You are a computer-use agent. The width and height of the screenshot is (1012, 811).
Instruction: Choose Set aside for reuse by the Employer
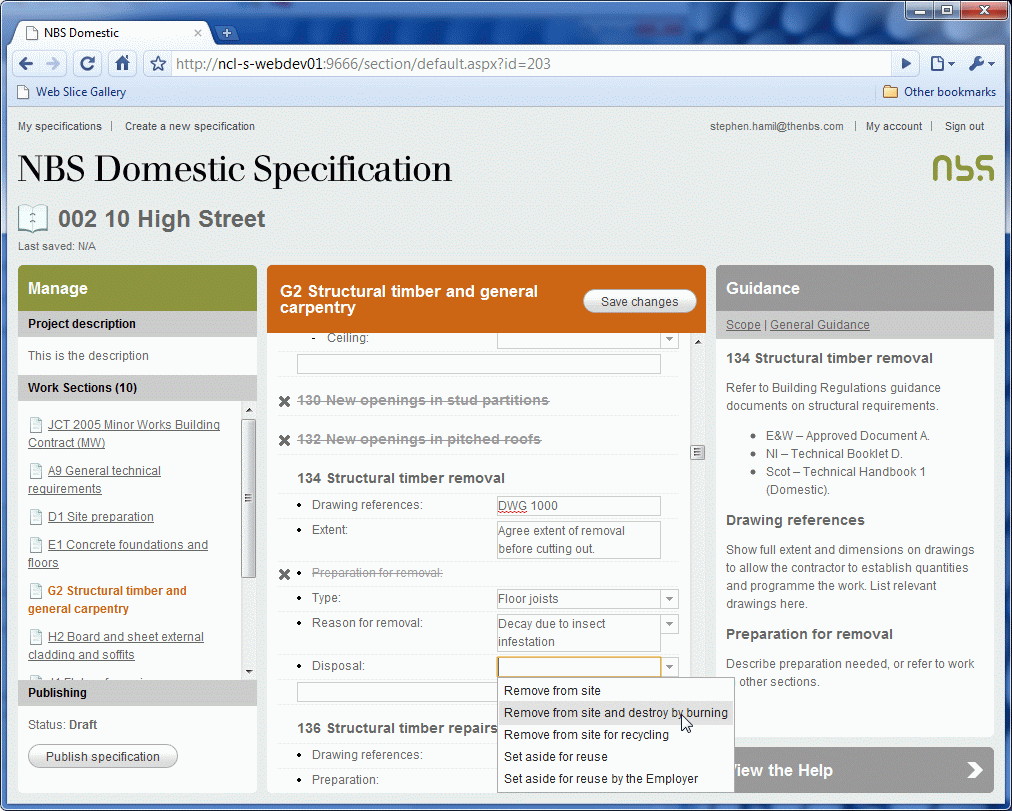pyautogui.click(x=616, y=778)
